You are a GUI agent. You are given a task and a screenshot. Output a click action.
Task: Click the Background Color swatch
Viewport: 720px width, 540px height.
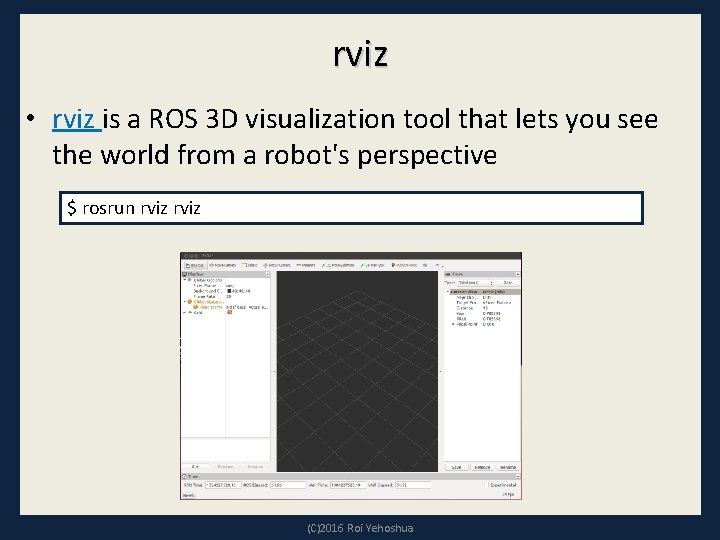(x=230, y=291)
